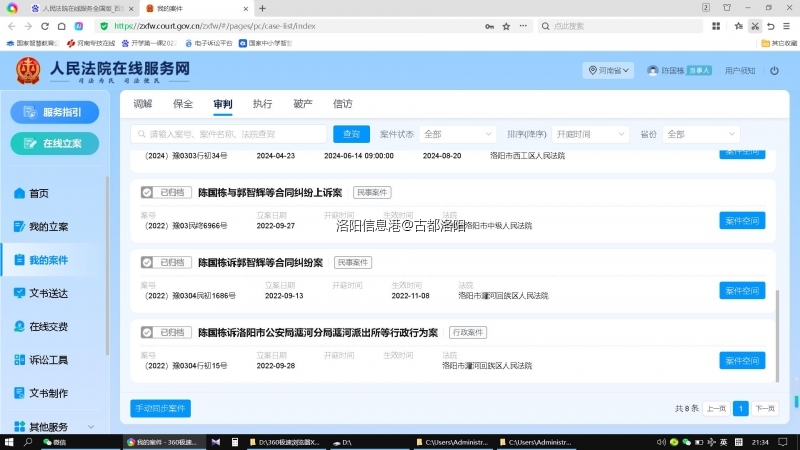Toggle 已归档 checkbox for 行政行为案
This screenshot has height=450, width=800.
pyautogui.click(x=147, y=333)
